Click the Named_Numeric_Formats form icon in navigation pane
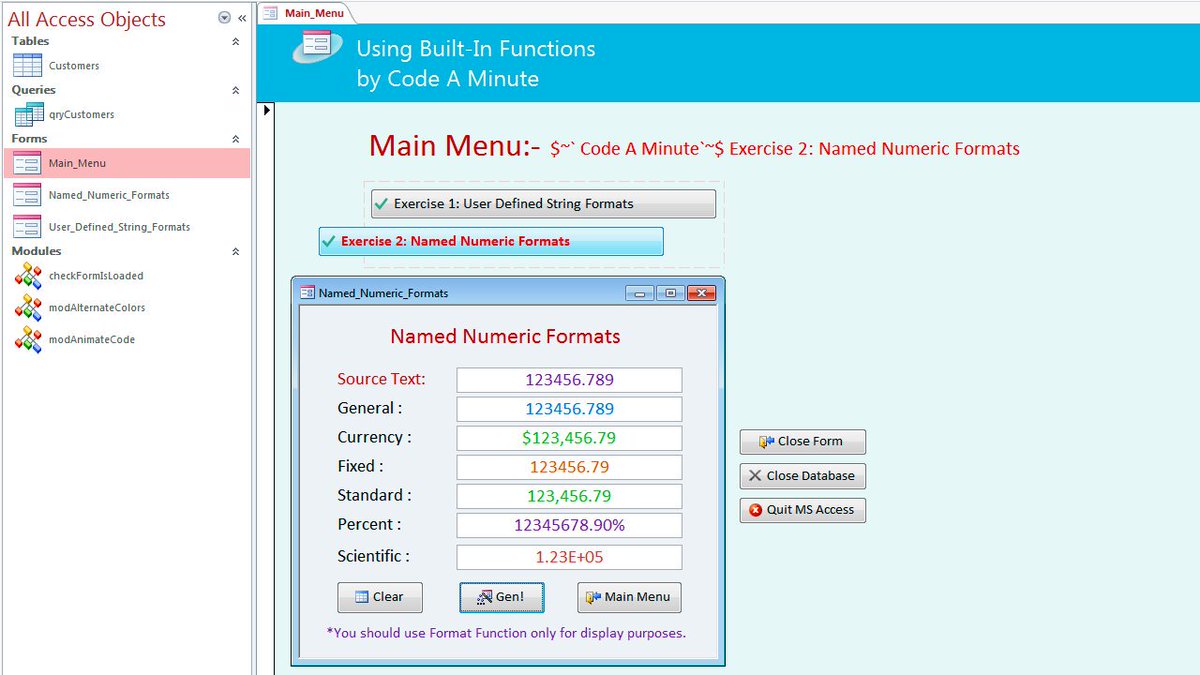Screen dimensions: 1200x675 coord(27,195)
